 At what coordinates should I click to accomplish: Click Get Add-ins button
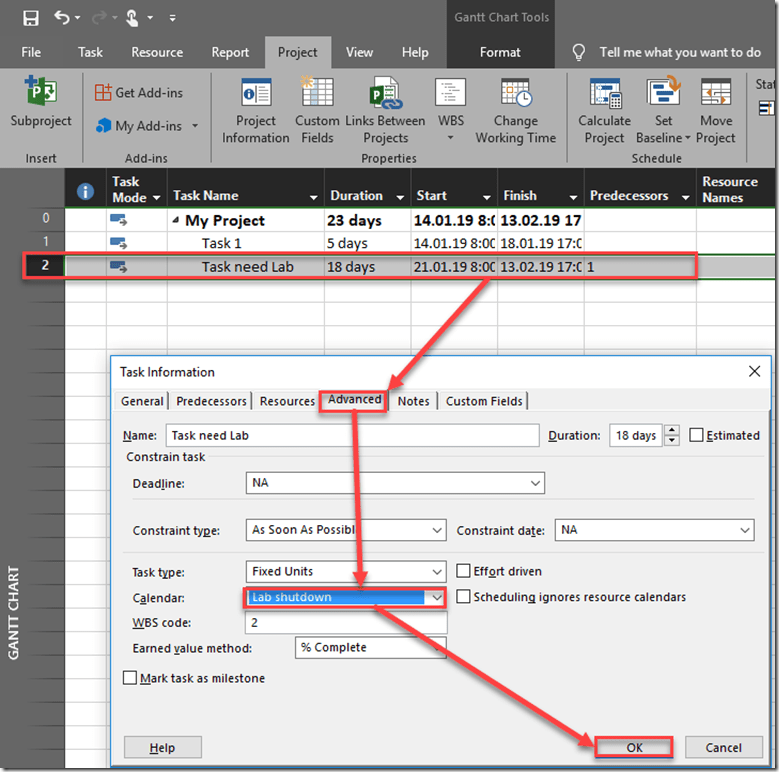139,92
